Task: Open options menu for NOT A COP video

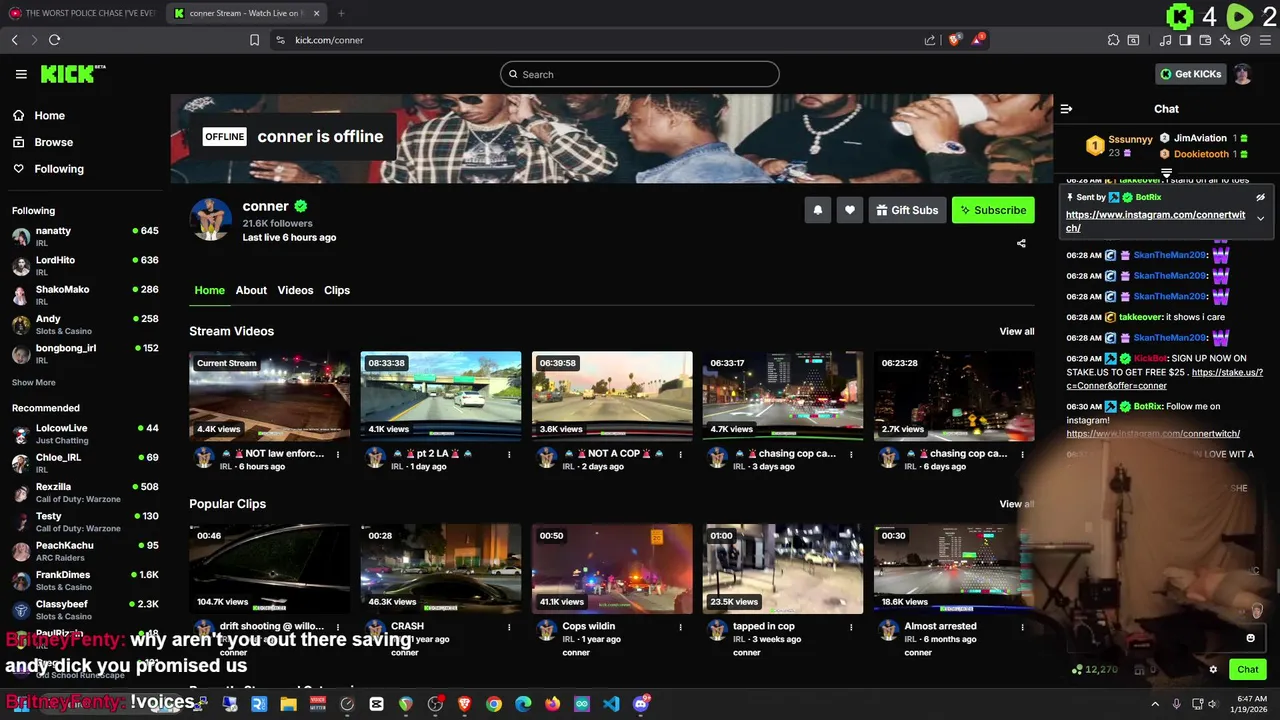Action: (x=680, y=454)
